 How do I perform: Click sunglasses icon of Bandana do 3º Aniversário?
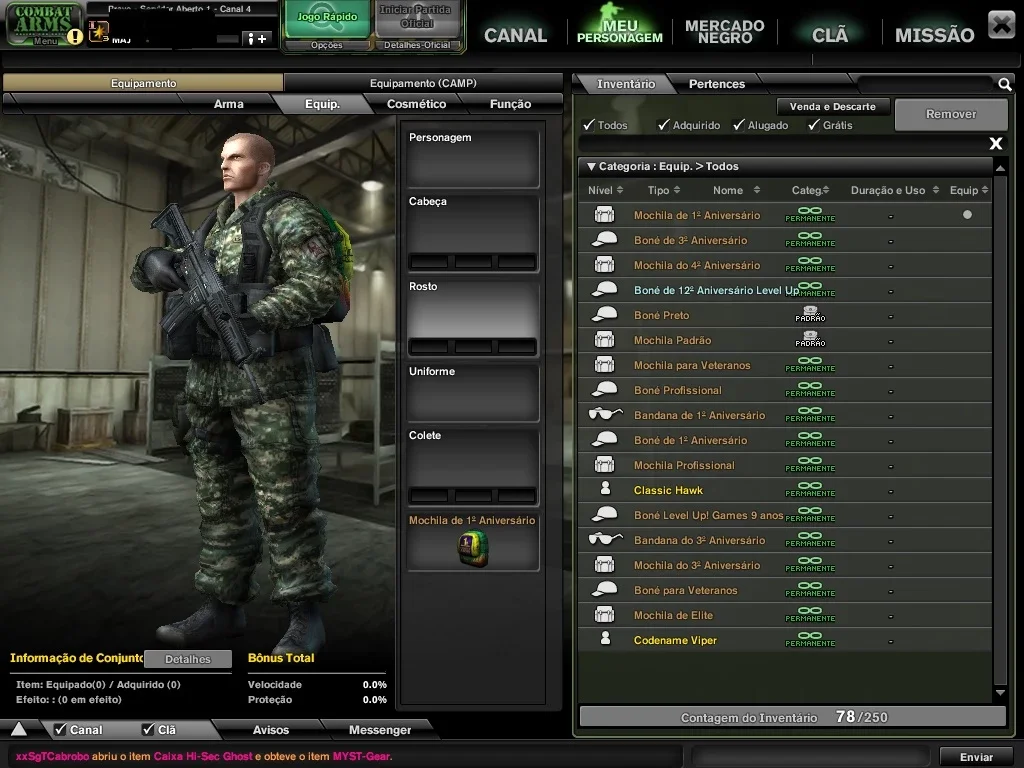tap(605, 540)
